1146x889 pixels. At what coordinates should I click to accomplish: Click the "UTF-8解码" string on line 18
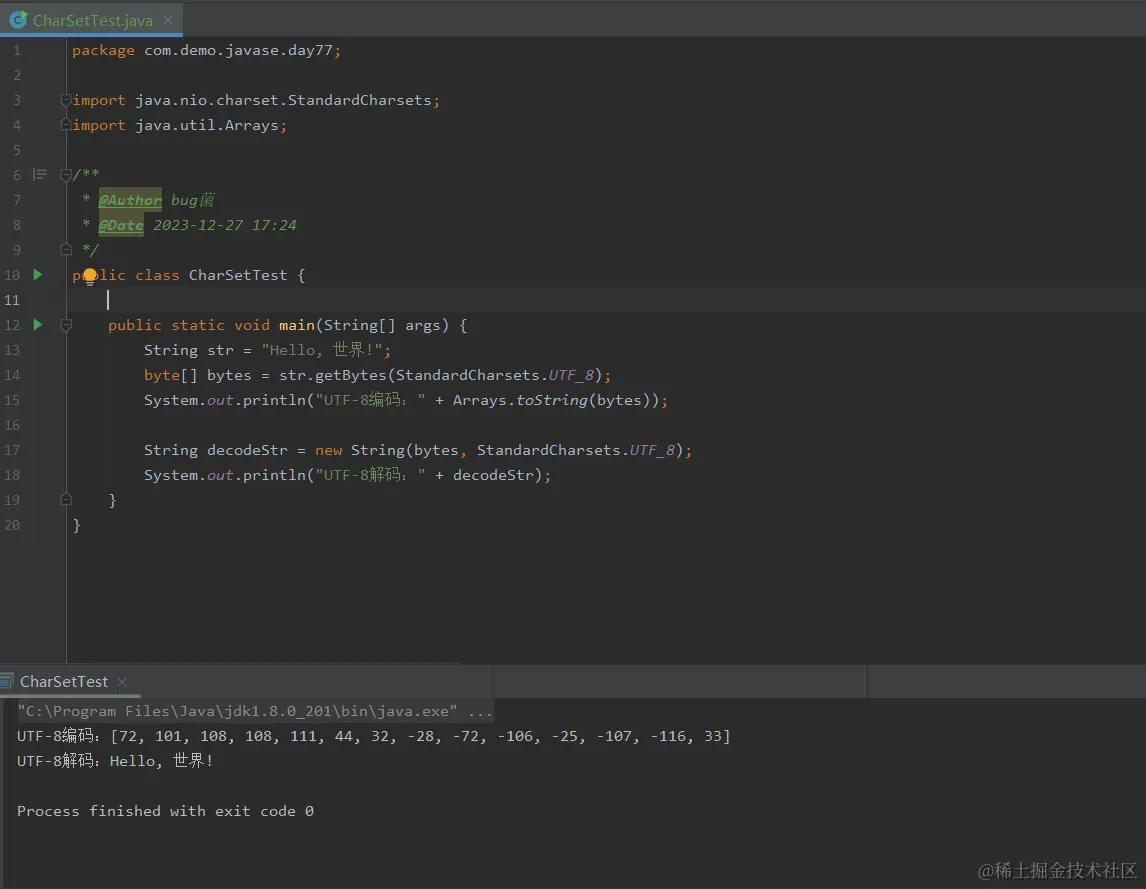point(370,475)
